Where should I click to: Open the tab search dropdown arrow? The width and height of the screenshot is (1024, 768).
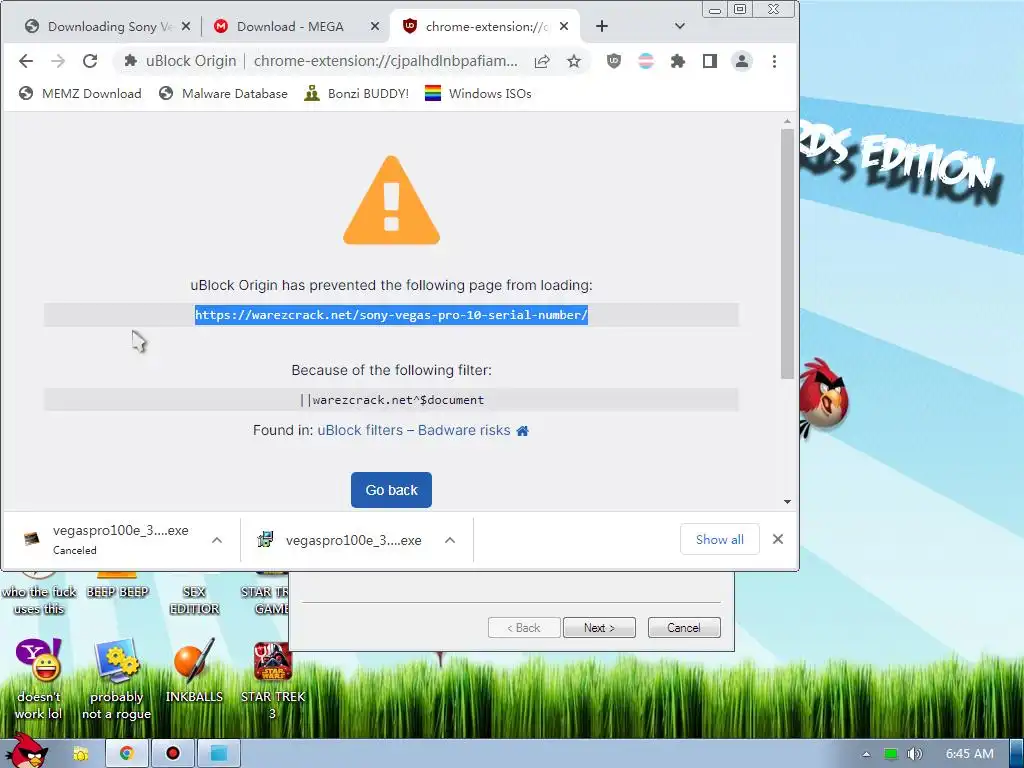click(679, 26)
